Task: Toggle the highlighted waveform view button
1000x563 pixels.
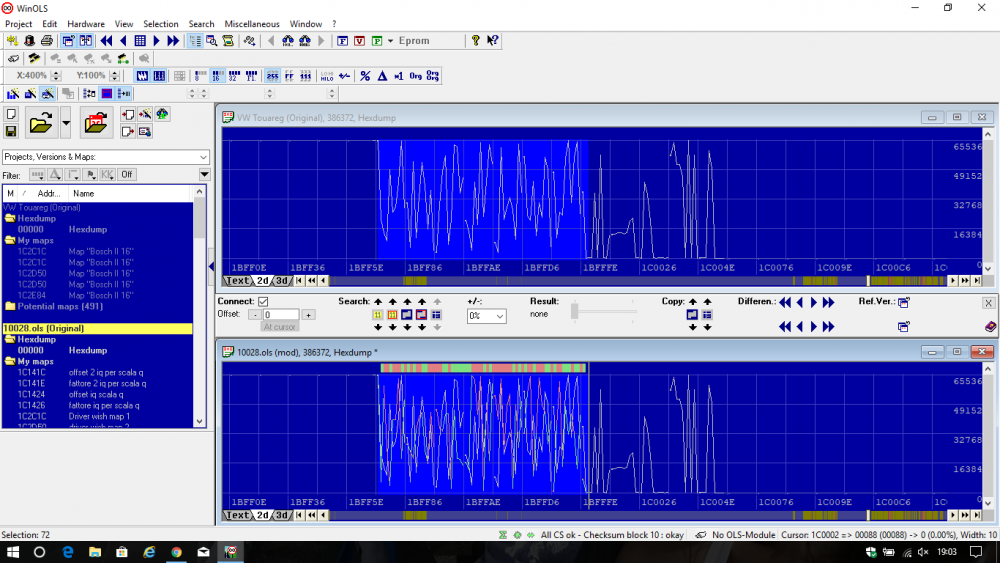Action: coord(142,76)
